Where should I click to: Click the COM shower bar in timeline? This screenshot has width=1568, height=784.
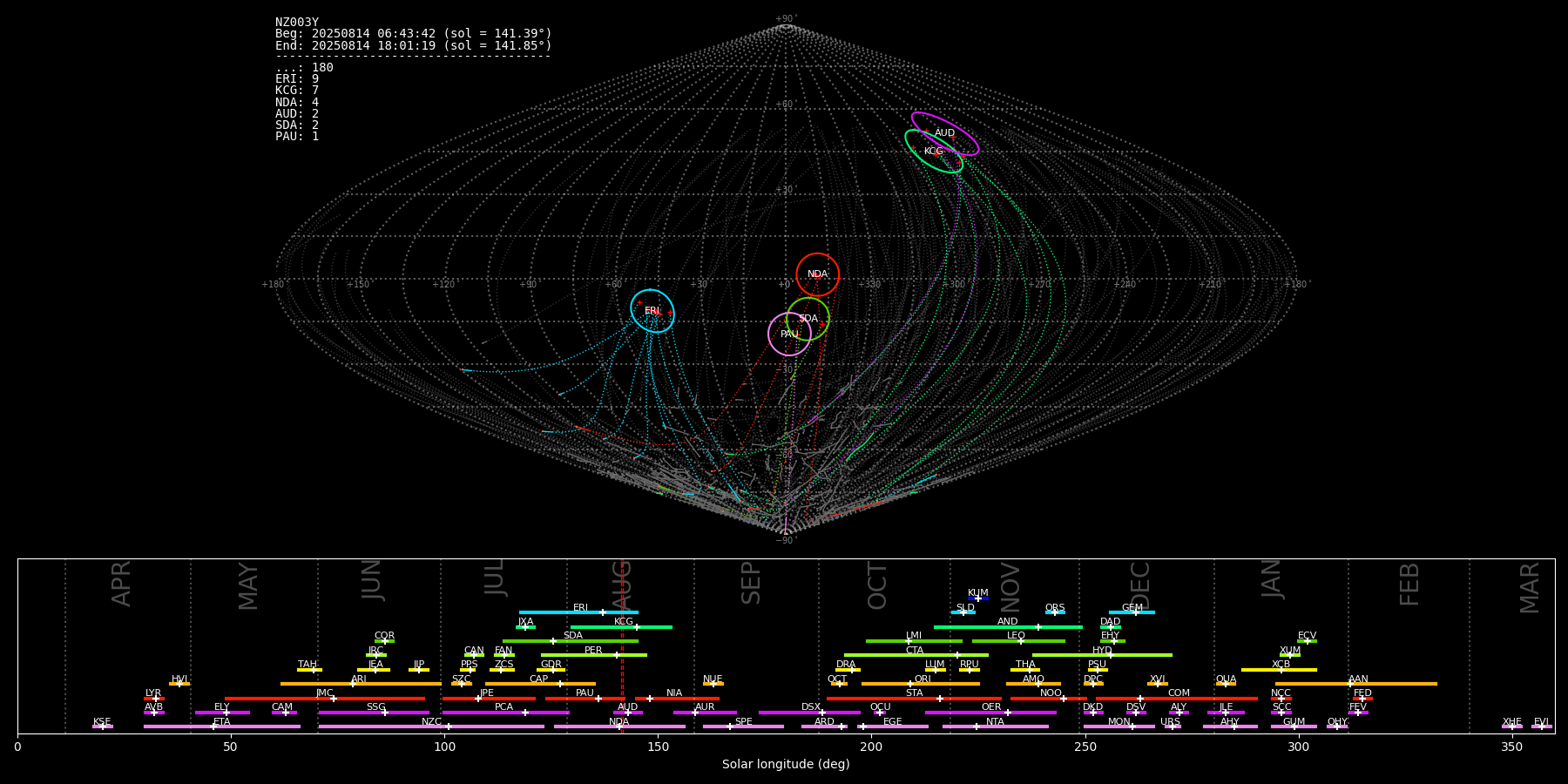point(1178,699)
